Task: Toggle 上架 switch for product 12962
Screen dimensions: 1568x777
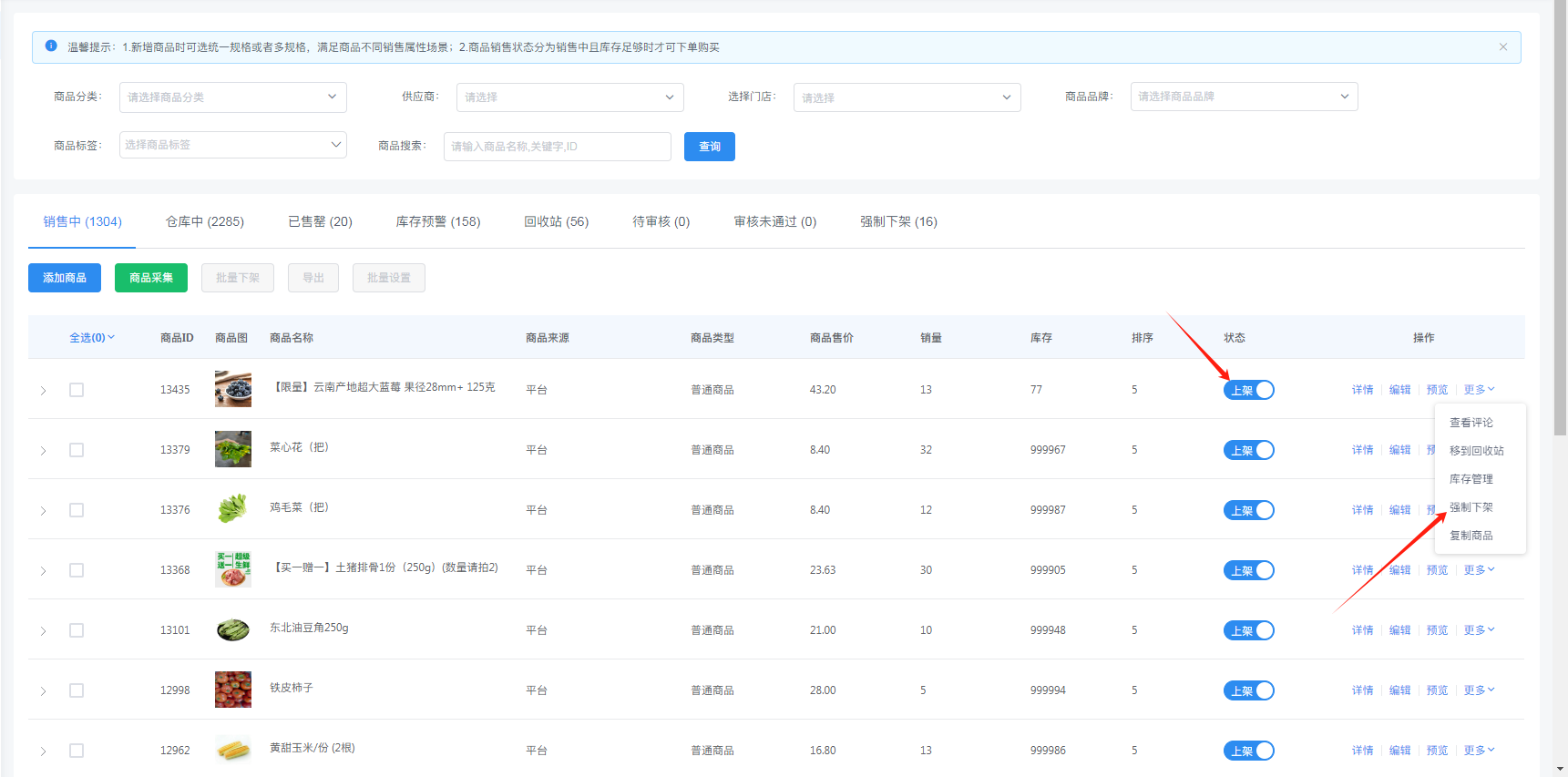Action: click(x=1249, y=751)
